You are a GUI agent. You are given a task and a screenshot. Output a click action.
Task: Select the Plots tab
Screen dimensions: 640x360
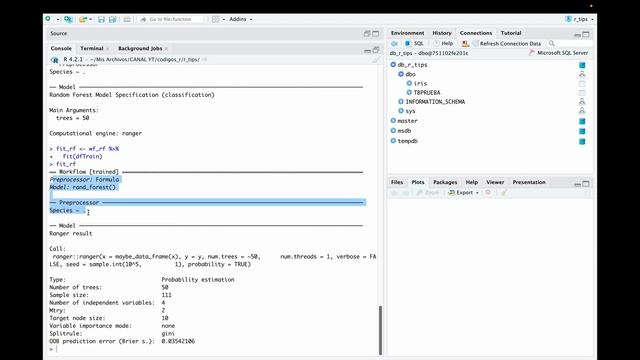418,182
